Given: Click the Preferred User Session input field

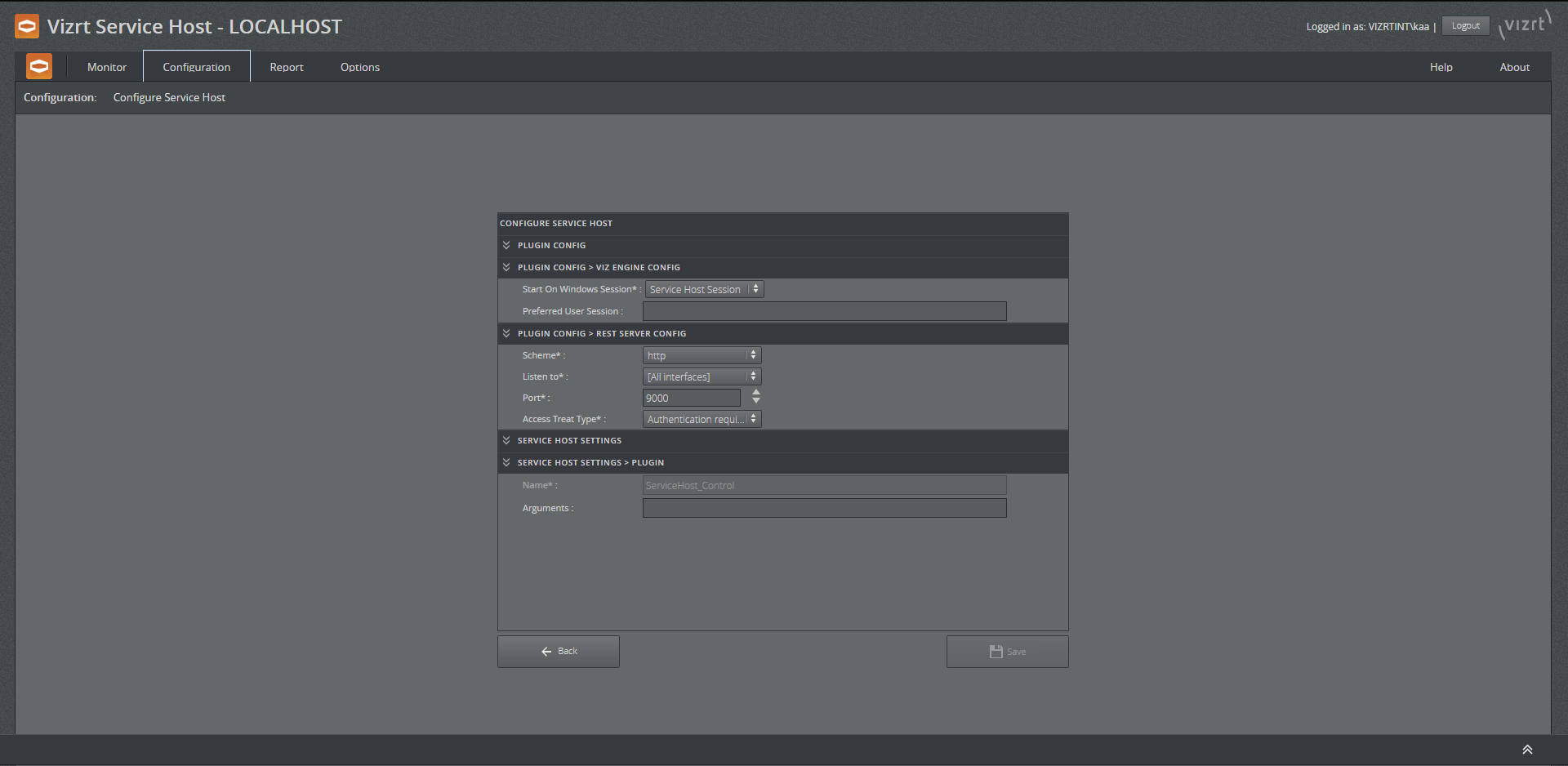Looking at the screenshot, I should coord(824,311).
